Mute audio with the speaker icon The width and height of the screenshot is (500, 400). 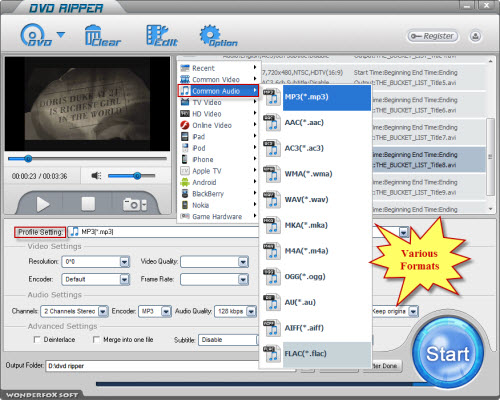point(96,175)
